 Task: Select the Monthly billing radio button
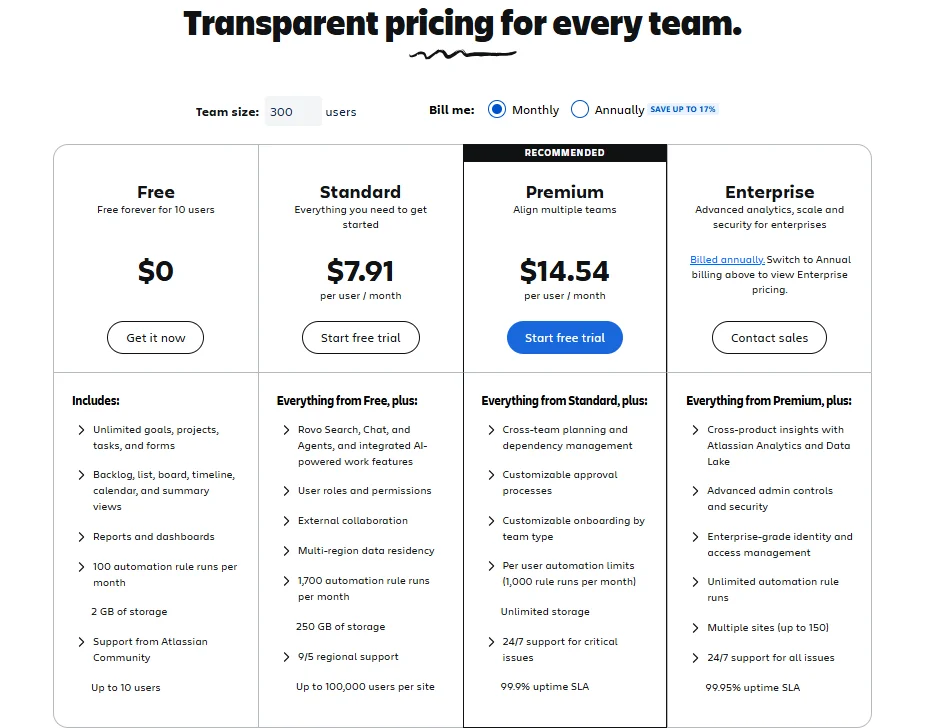497,110
